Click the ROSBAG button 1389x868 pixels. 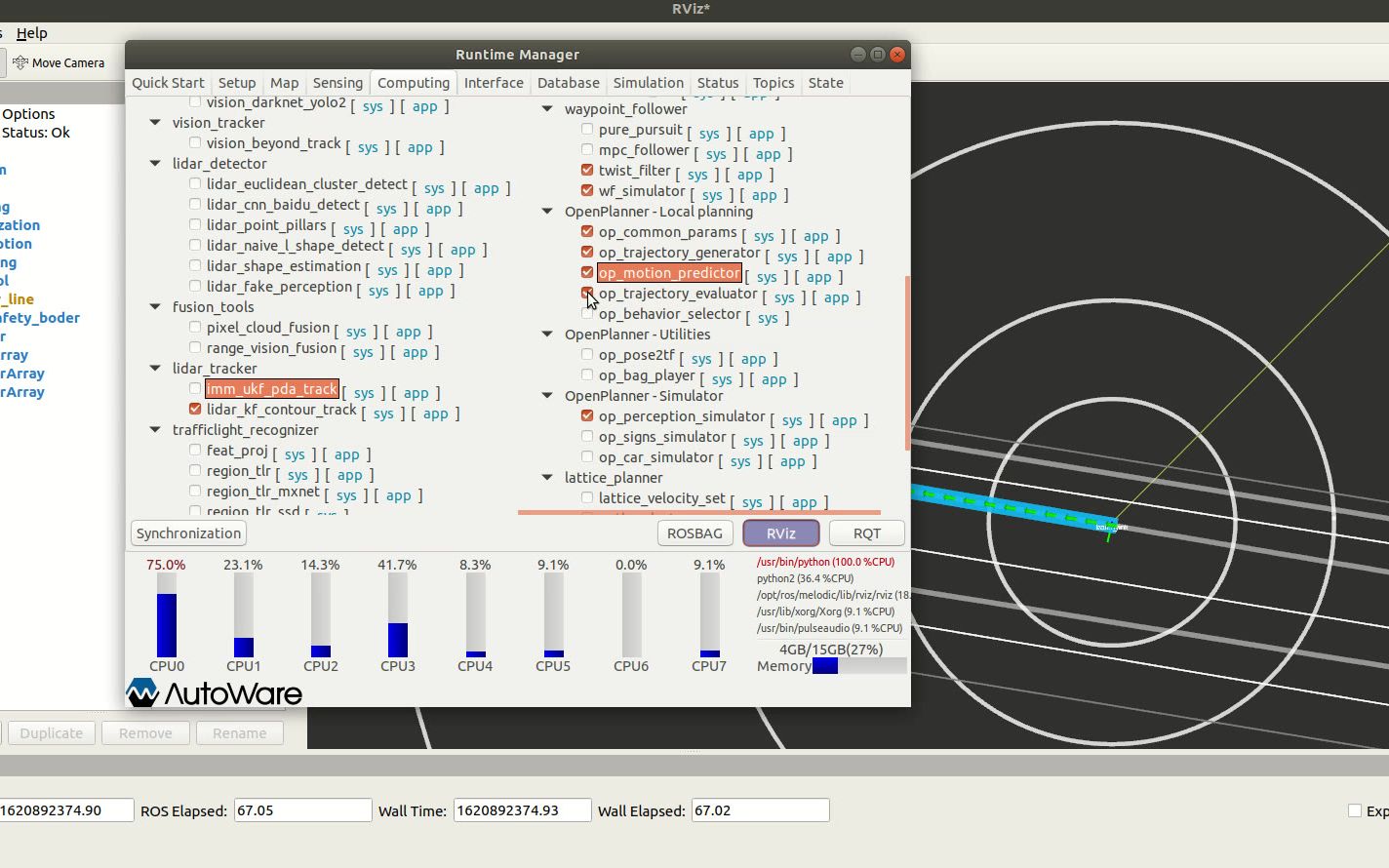tap(694, 533)
